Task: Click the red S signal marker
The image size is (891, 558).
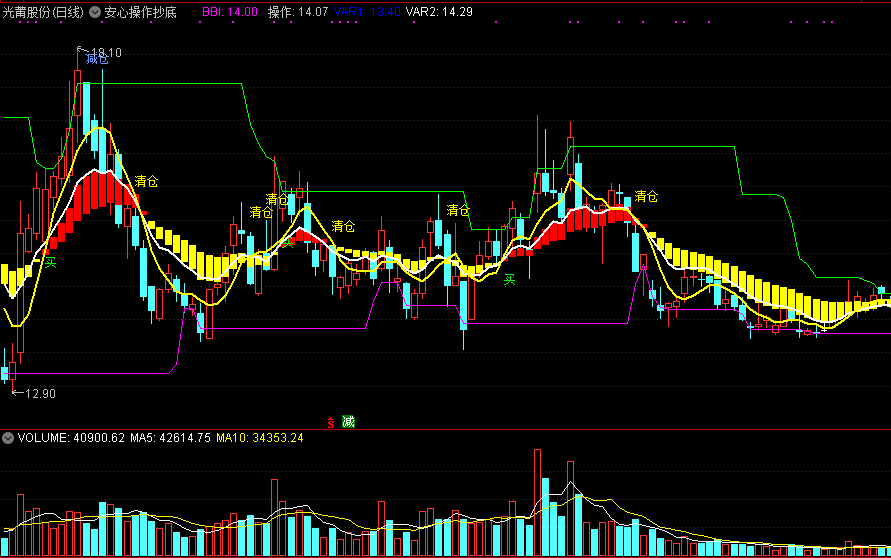Action: [x=331, y=423]
